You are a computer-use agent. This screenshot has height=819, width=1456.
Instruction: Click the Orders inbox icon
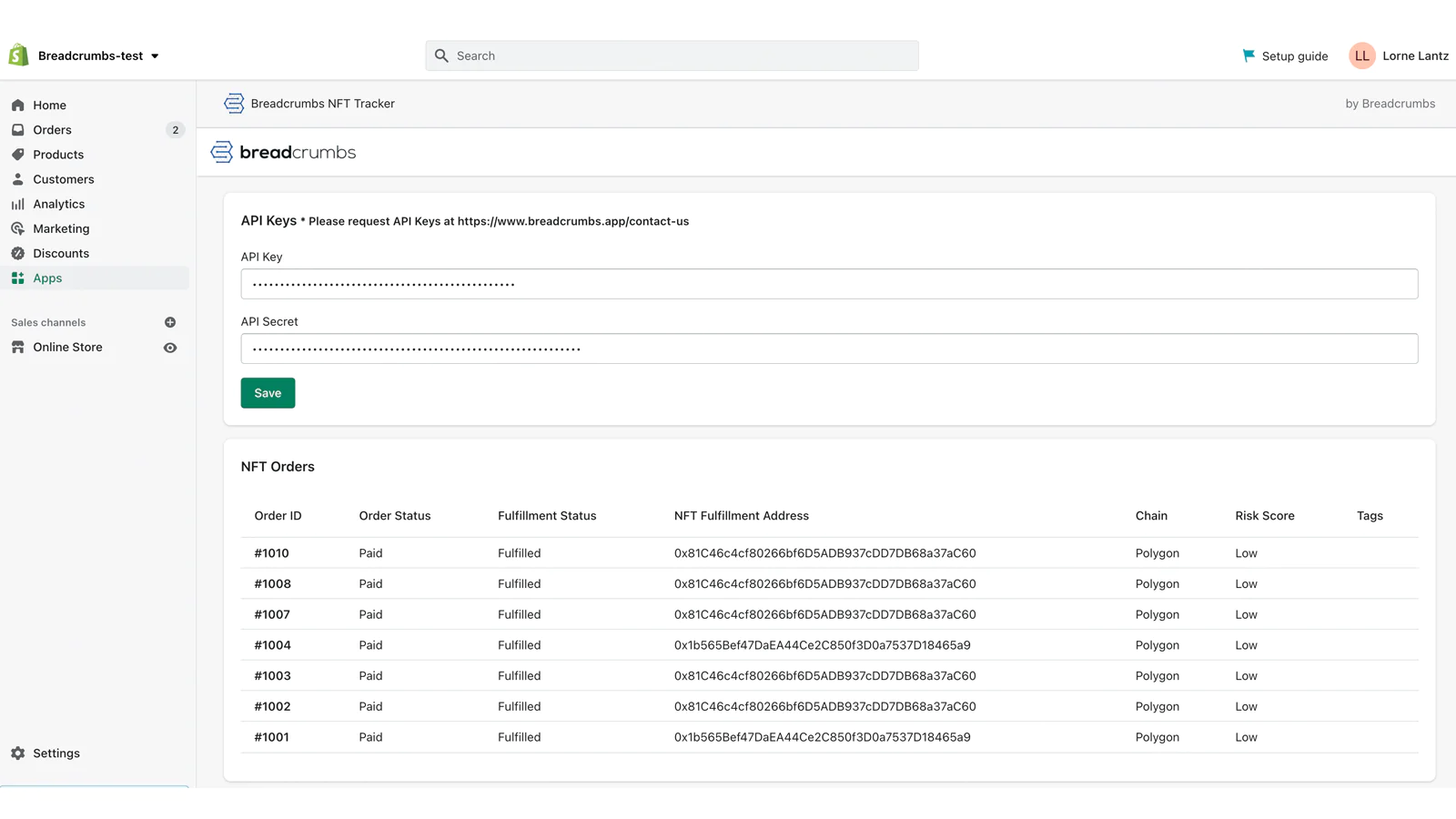[x=17, y=129]
